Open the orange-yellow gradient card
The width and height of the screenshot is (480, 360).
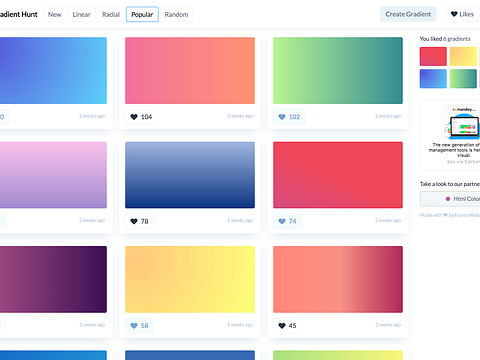190,279
